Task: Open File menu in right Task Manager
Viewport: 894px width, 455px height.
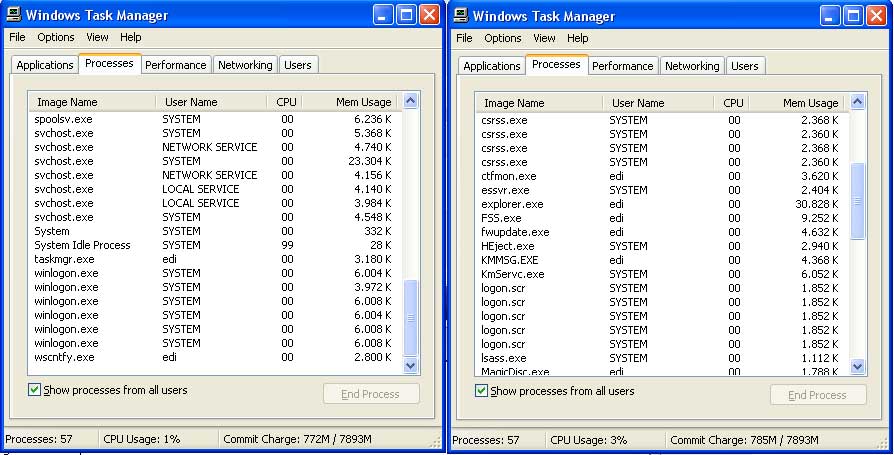Action: tap(464, 38)
